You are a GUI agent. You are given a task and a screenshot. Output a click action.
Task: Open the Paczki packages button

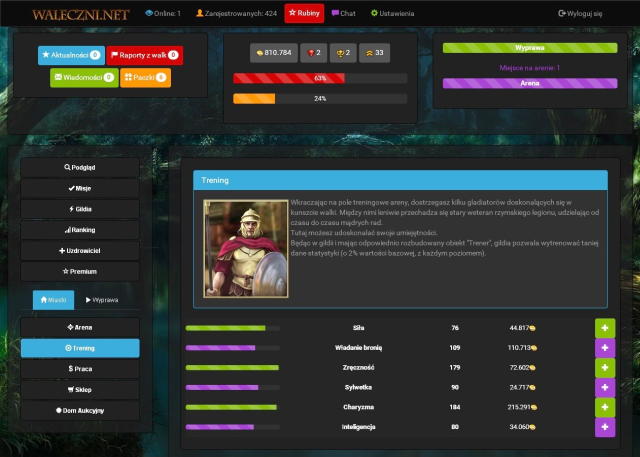[x=145, y=77]
